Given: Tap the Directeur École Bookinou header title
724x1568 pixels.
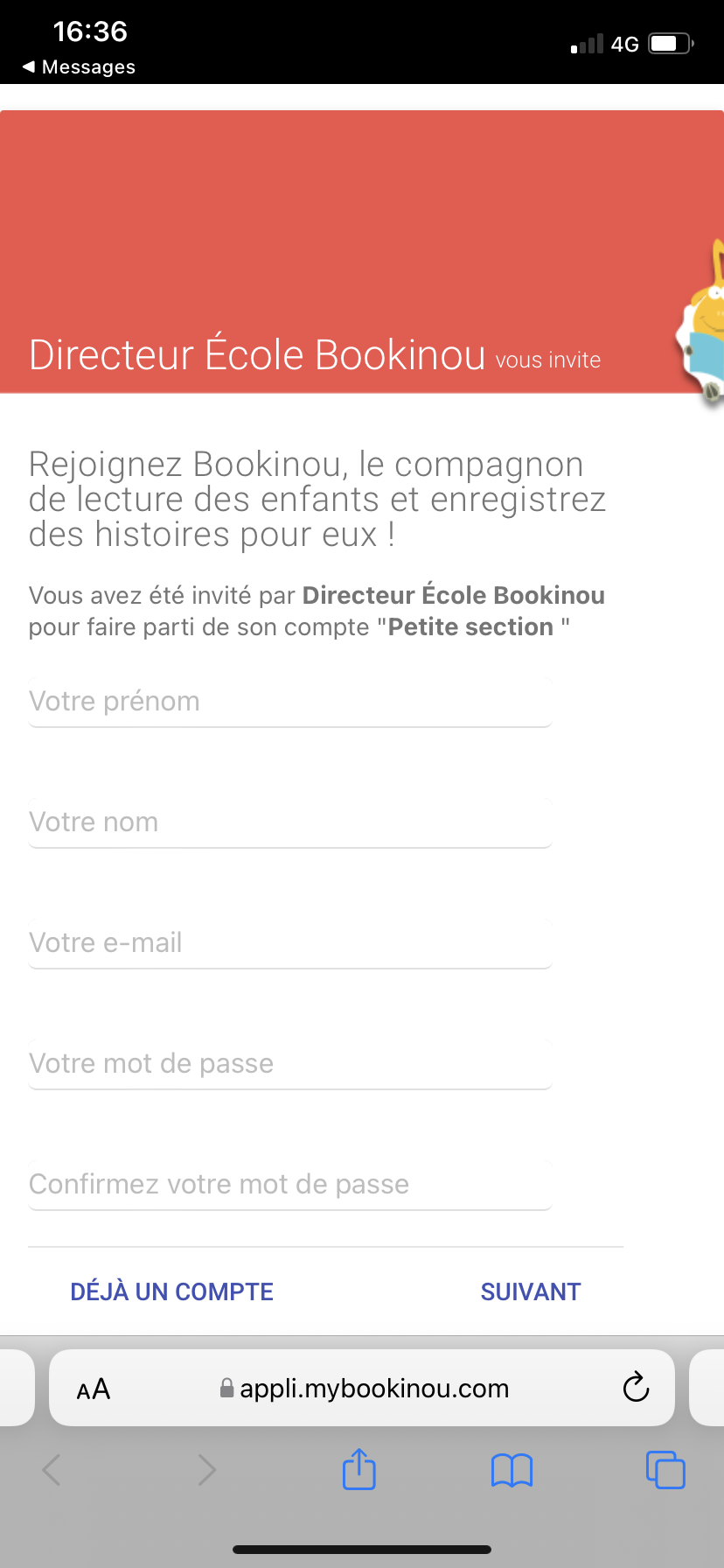Looking at the screenshot, I should 257,354.
